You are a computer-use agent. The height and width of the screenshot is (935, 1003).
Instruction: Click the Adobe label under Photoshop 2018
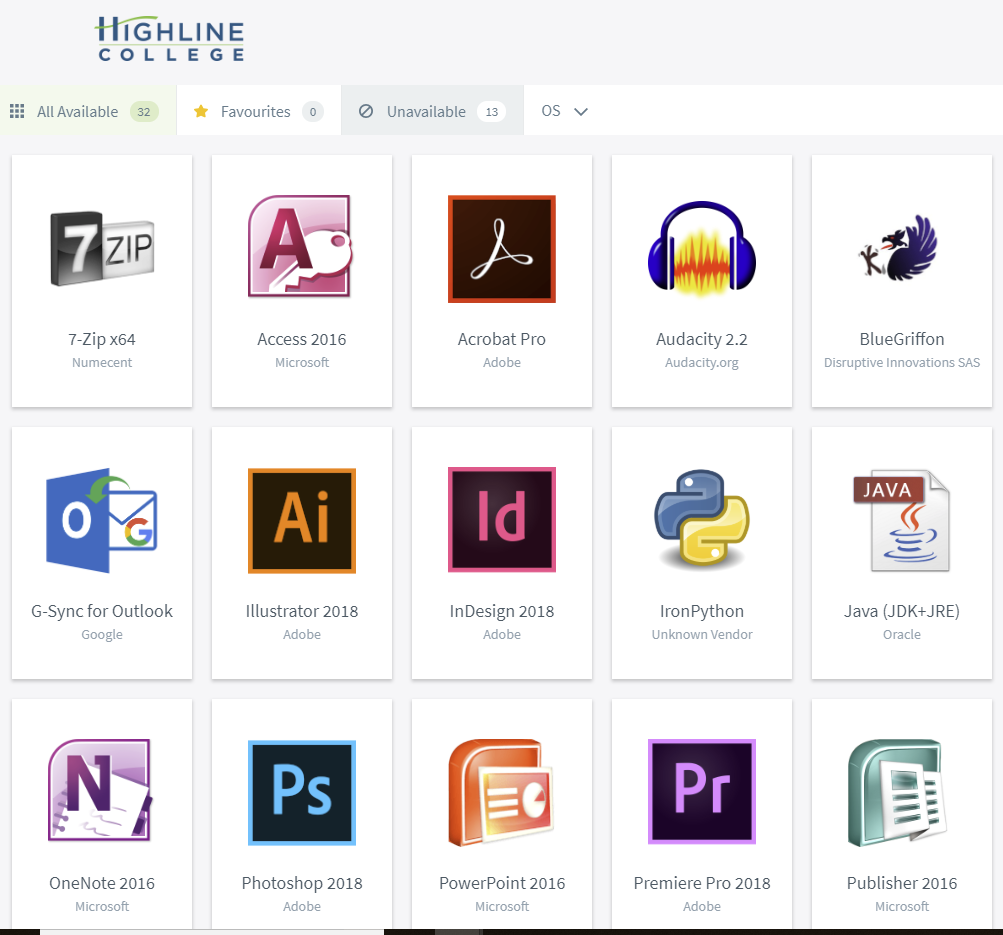coord(302,906)
